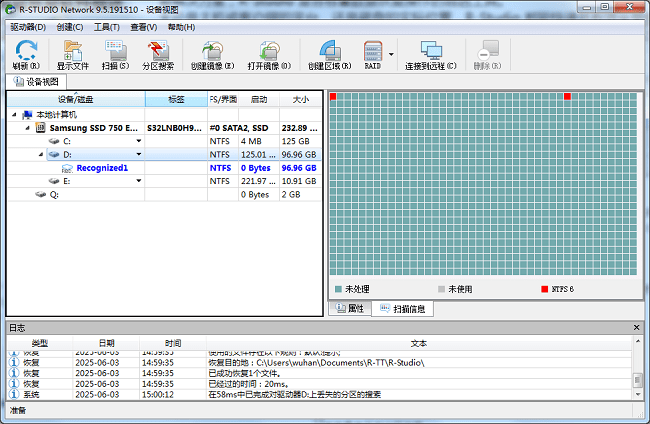Image resolution: width=650 pixels, height=424 pixels.
Task: Select the Recognized1 partition entry
Action: coord(102,168)
